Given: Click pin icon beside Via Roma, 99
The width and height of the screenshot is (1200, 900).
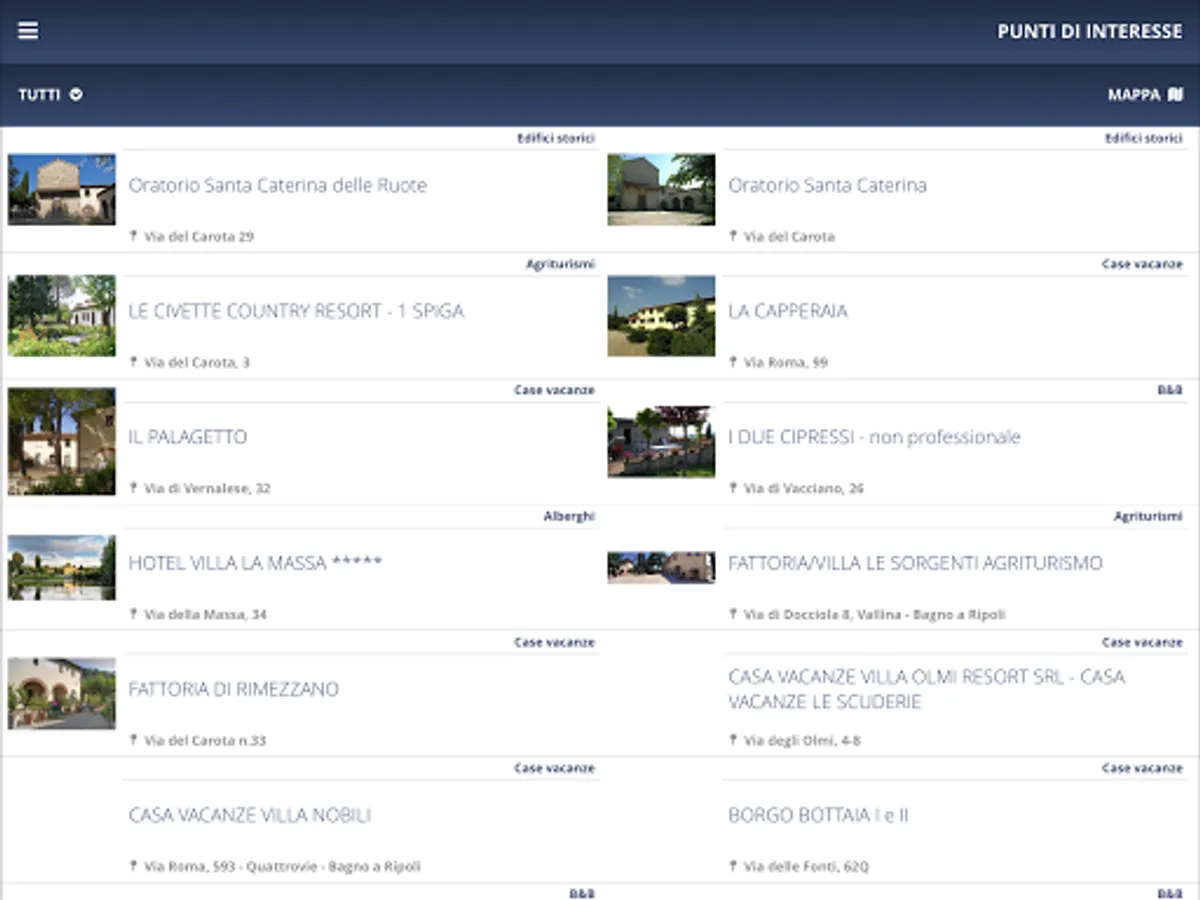Looking at the screenshot, I should coord(733,363).
